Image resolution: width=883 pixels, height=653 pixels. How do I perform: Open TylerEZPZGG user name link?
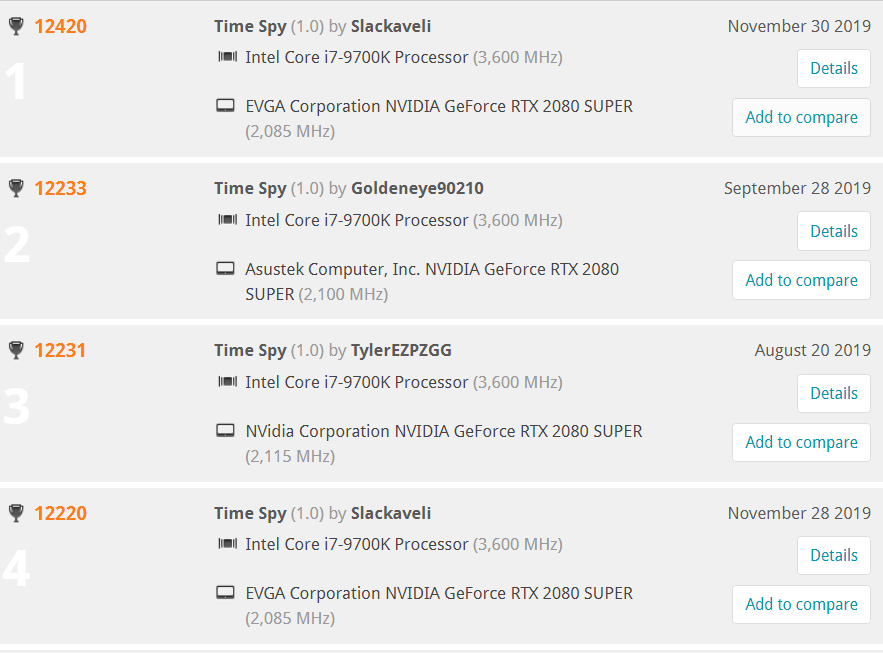pyautogui.click(x=401, y=350)
